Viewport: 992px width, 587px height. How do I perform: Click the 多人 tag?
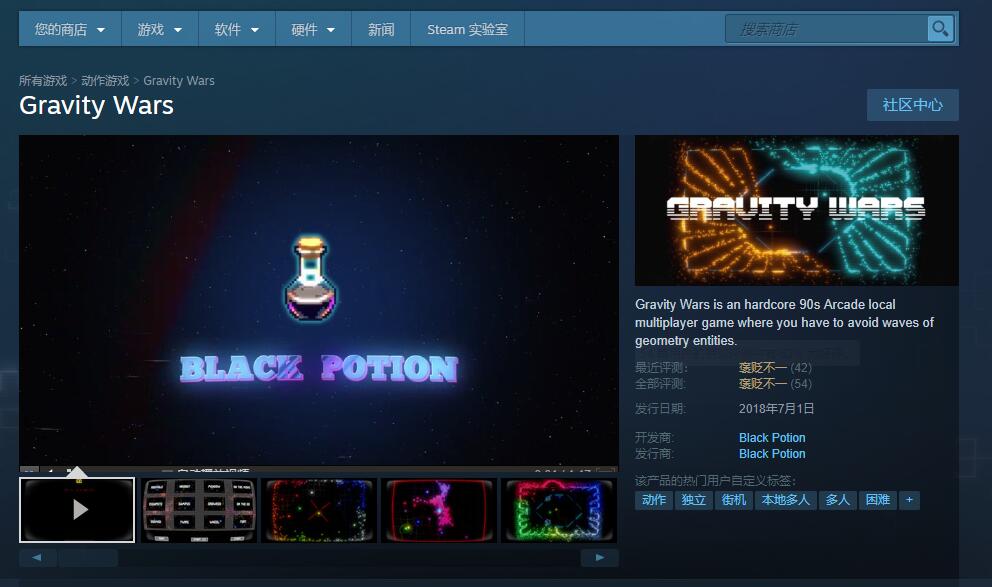click(x=837, y=500)
